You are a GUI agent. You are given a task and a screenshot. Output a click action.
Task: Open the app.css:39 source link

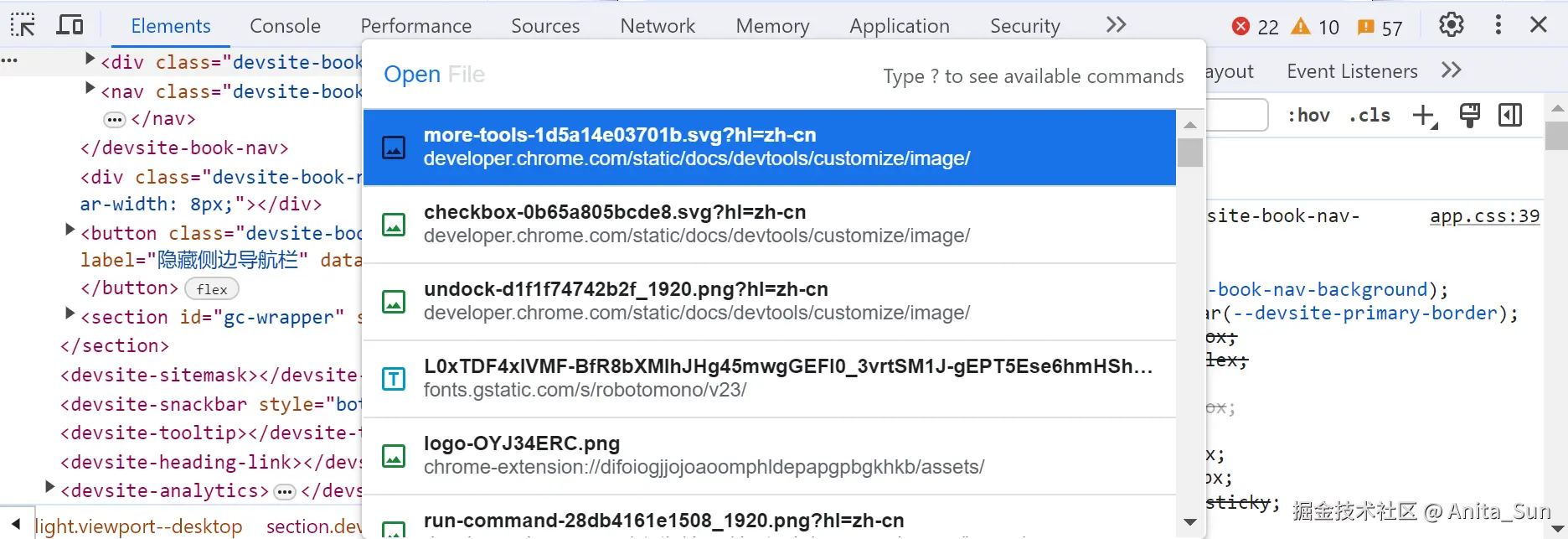1484,216
